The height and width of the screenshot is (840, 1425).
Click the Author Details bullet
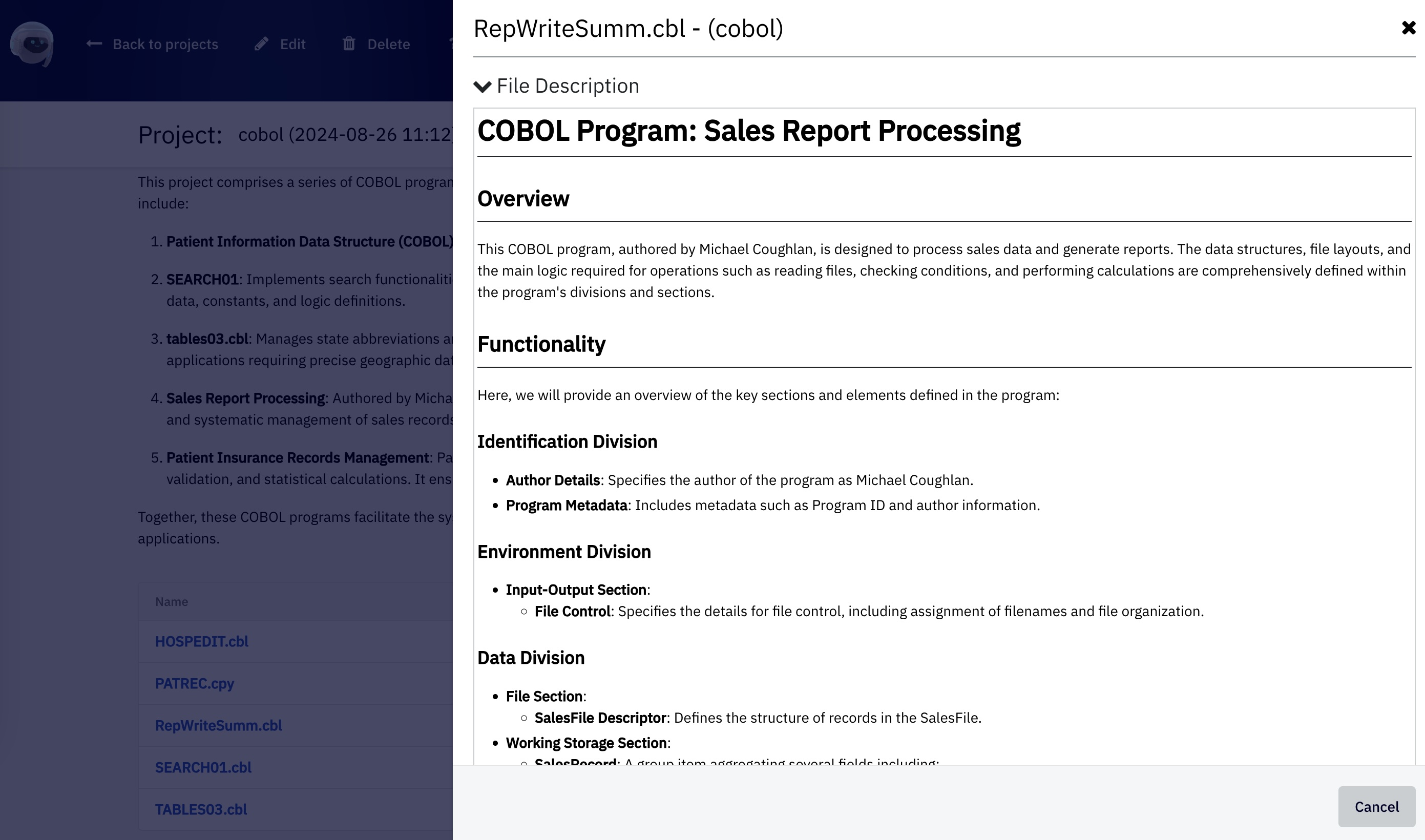tap(739, 480)
